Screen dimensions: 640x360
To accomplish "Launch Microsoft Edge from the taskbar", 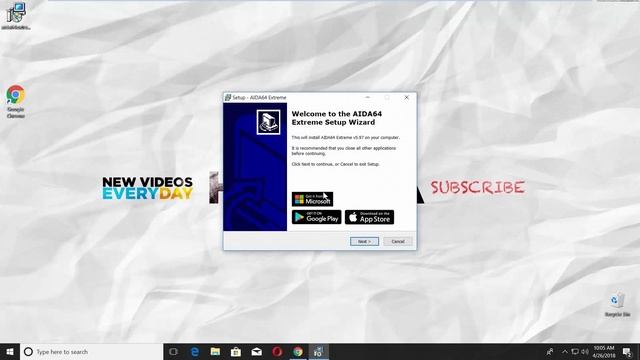I will 195,351.
